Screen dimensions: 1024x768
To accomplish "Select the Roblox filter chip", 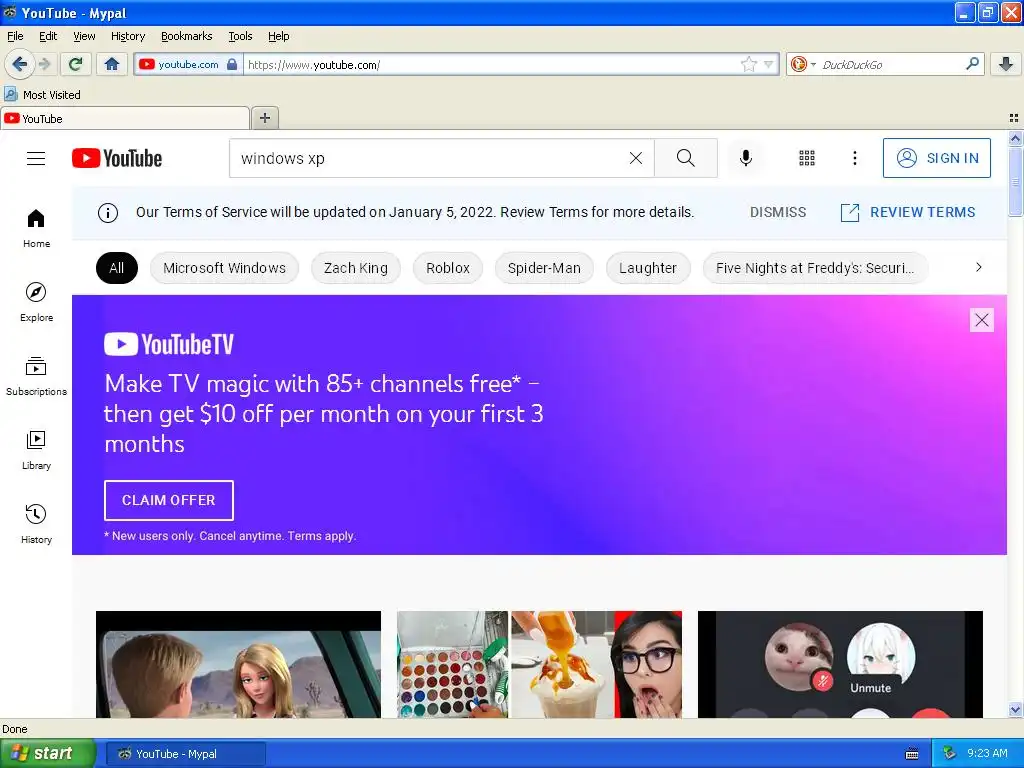I will [448, 268].
